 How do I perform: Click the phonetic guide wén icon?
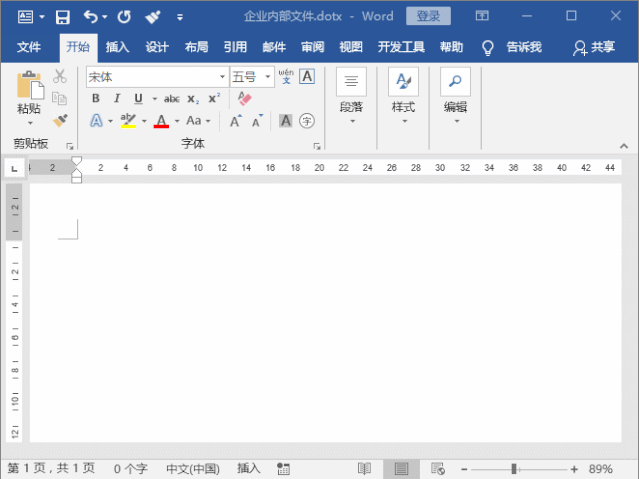(286, 76)
